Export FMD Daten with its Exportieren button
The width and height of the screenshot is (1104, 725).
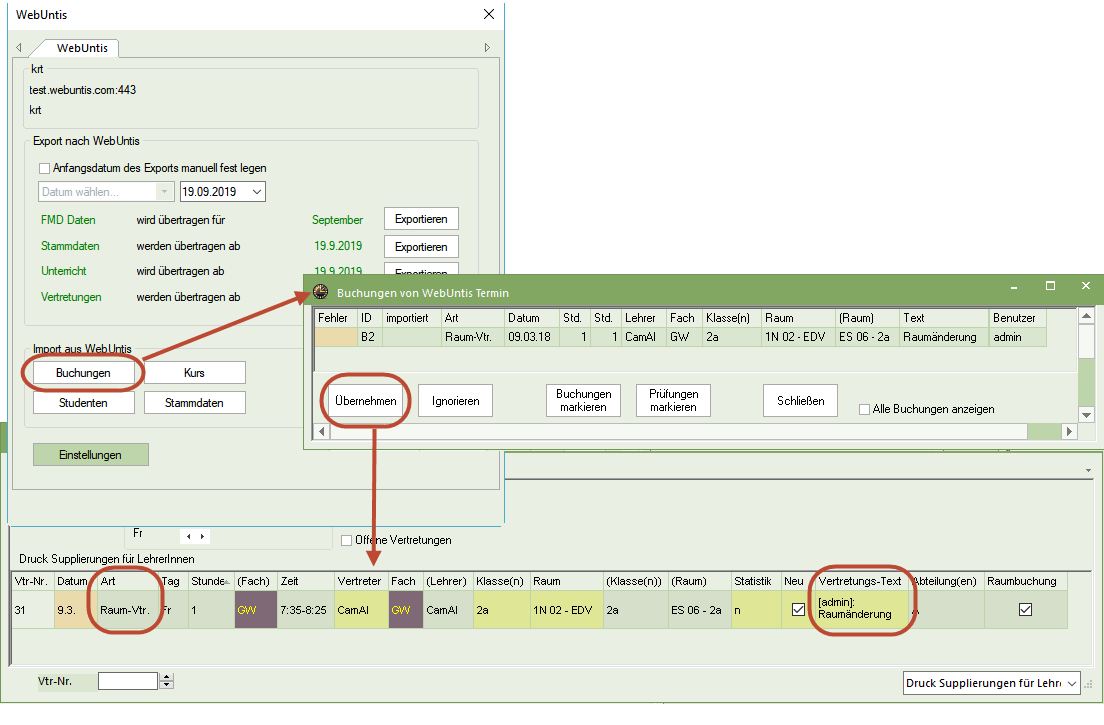coord(421,219)
